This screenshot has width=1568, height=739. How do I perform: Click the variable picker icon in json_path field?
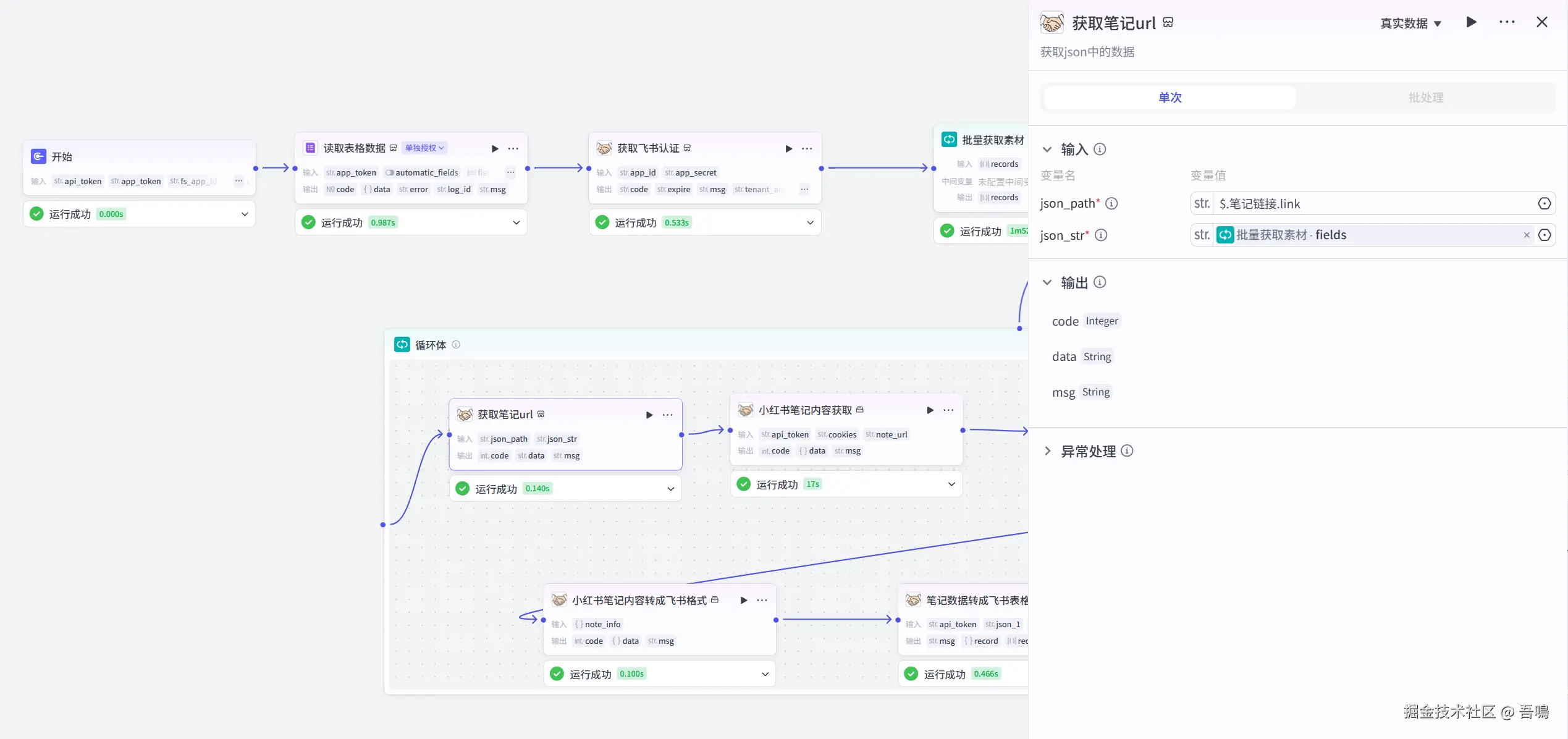[x=1544, y=203]
